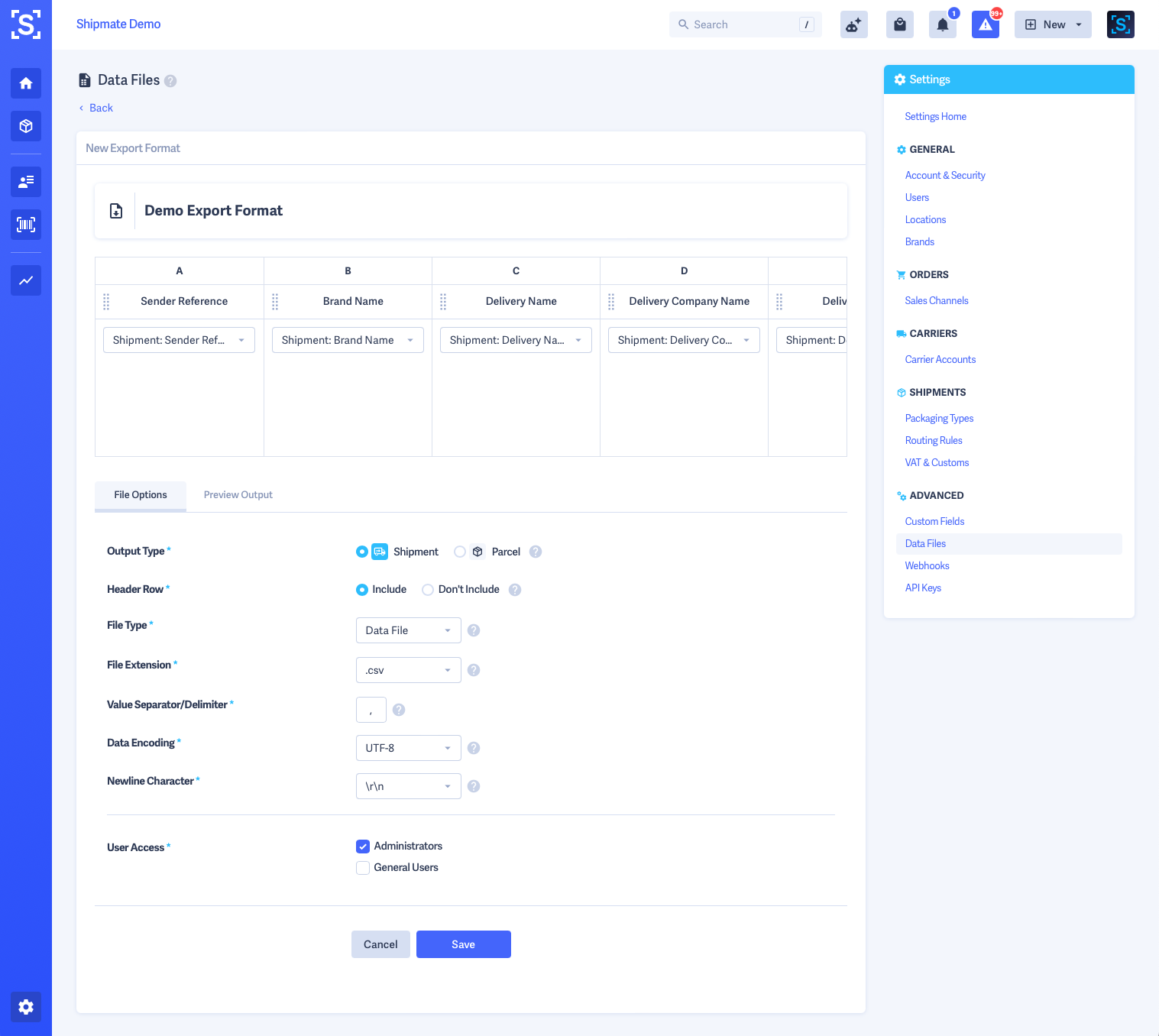Viewport: 1159px width, 1036px height.
Task: Open the analytics chart sidebar icon
Action: pyautogui.click(x=26, y=280)
